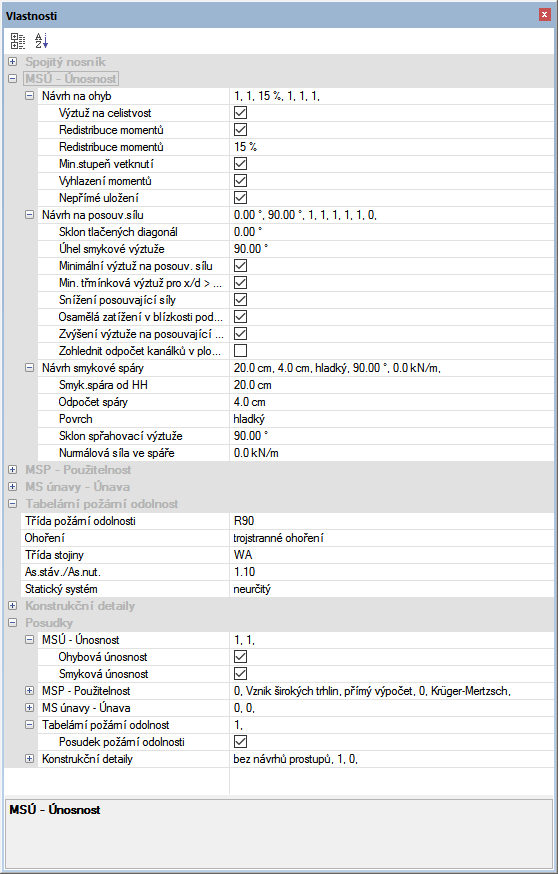Edit Úhel smykové výztuže value 90.00 °
Screen dimensions: 558x874
click(391, 249)
